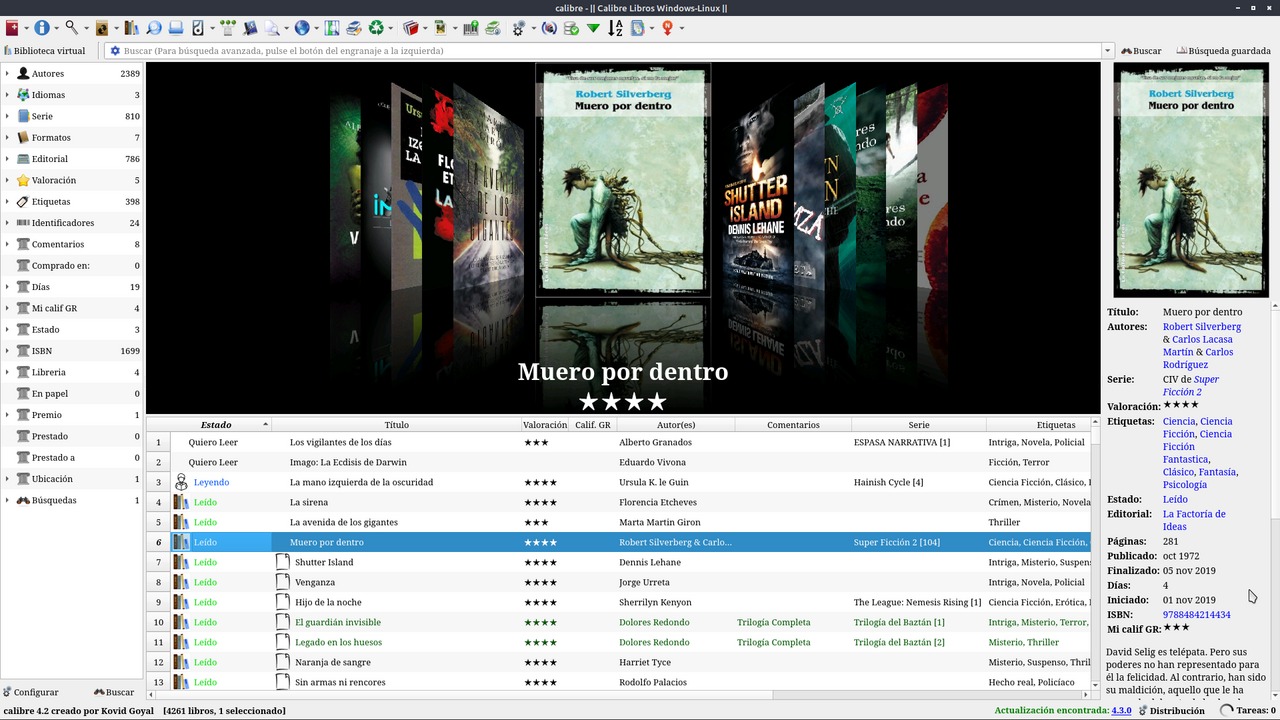Open the search history dropdown arrow
Screen dimensions: 1280x720
[1107, 51]
